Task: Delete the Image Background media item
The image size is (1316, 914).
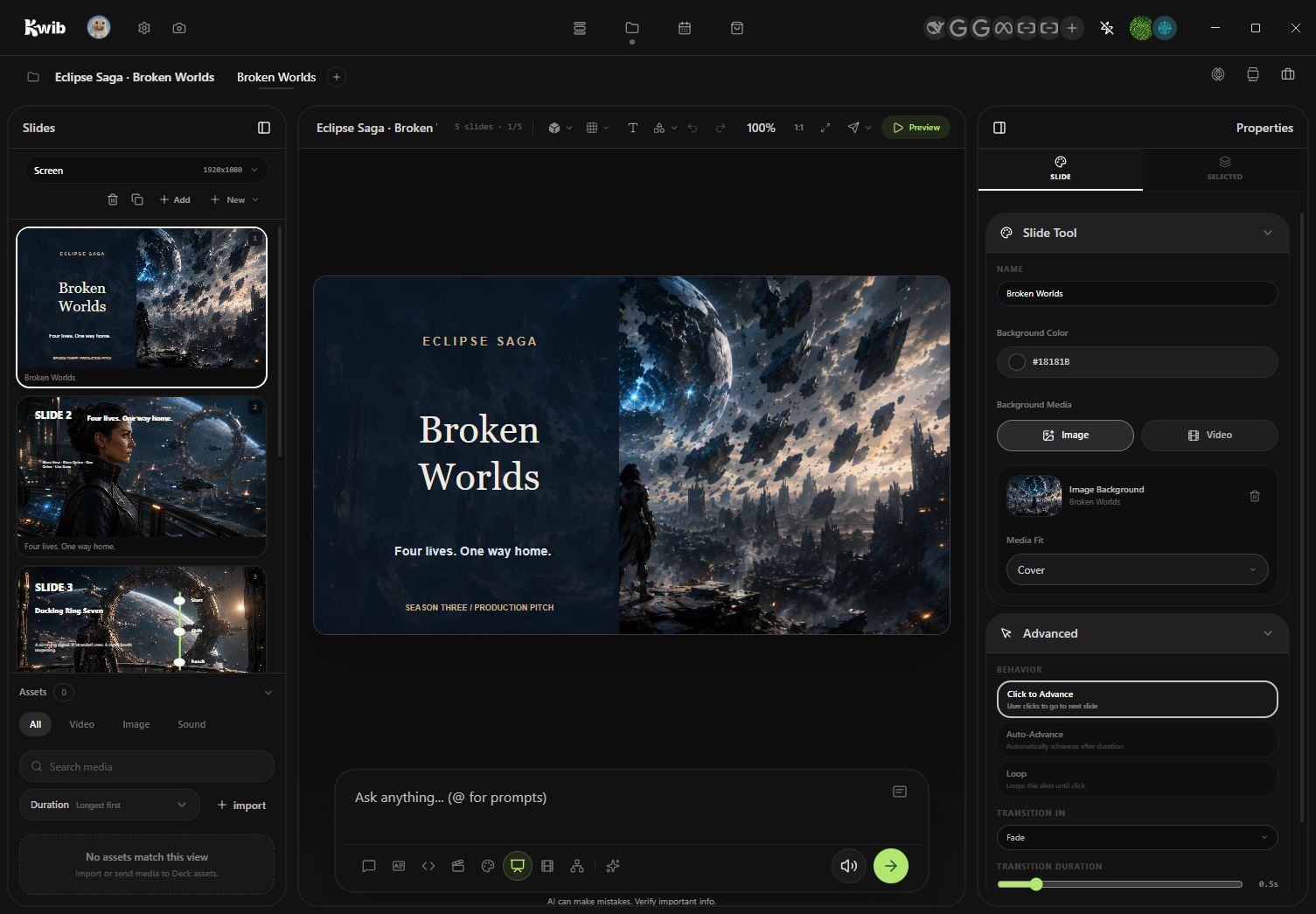Action: click(x=1255, y=496)
